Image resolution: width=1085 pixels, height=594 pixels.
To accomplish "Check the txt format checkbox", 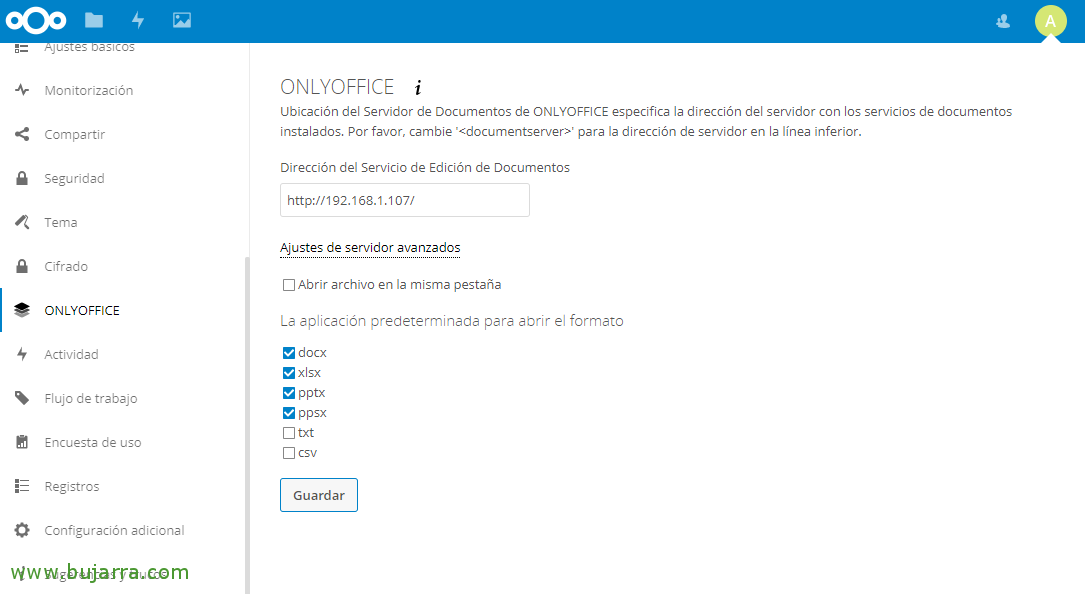I will tap(289, 433).
